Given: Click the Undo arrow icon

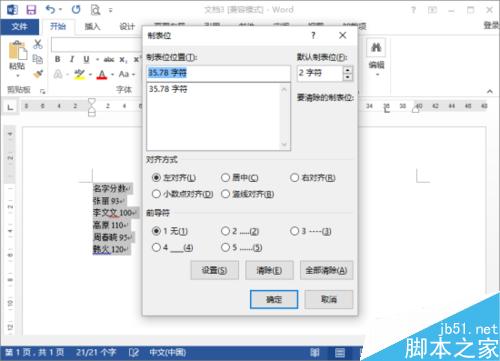Looking at the screenshot, I should (x=51, y=9).
